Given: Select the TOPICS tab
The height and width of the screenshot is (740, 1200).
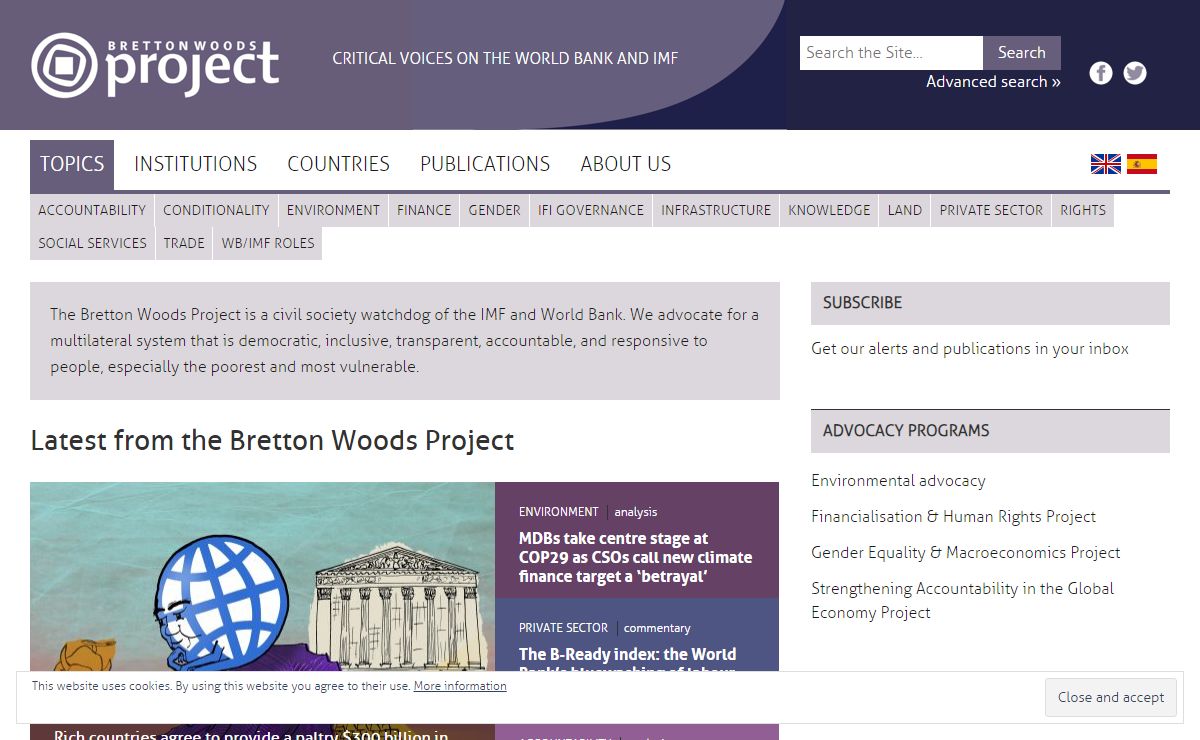Looking at the screenshot, I should (72, 165).
